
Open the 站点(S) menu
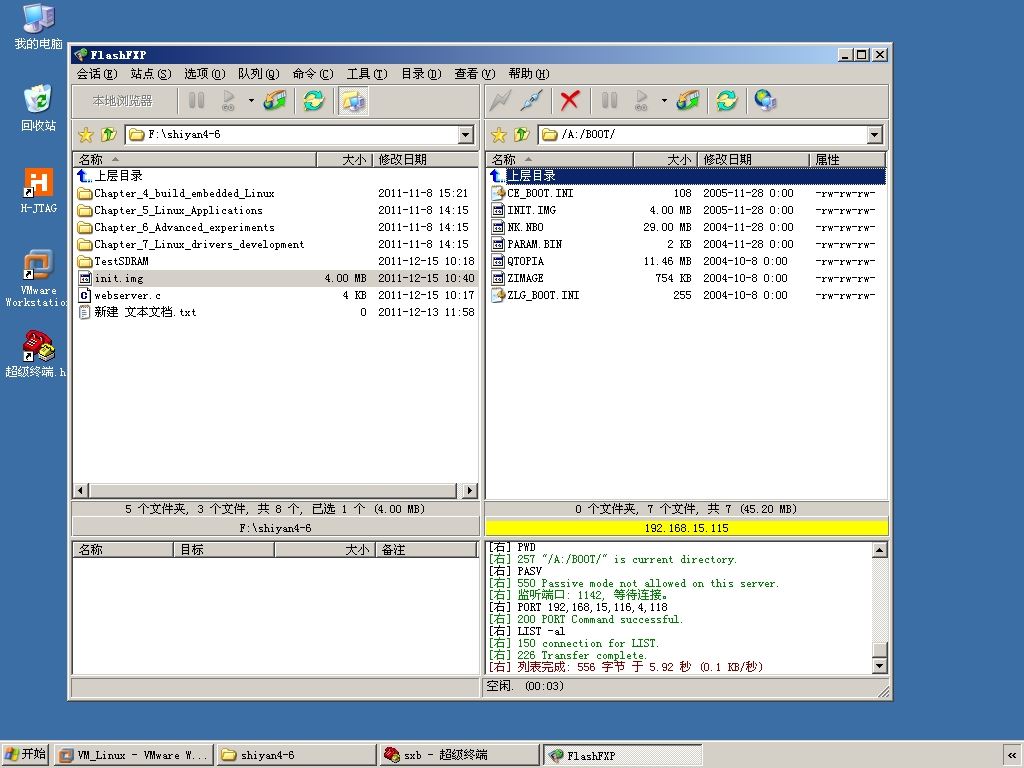click(x=150, y=74)
